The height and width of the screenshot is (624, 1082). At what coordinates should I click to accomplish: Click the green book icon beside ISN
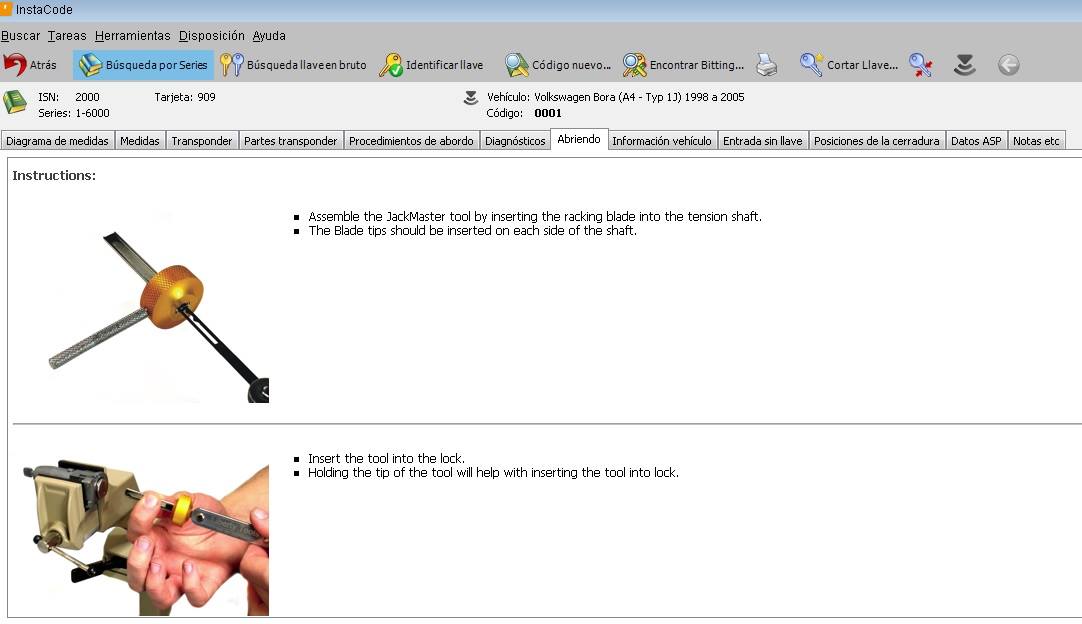14,102
